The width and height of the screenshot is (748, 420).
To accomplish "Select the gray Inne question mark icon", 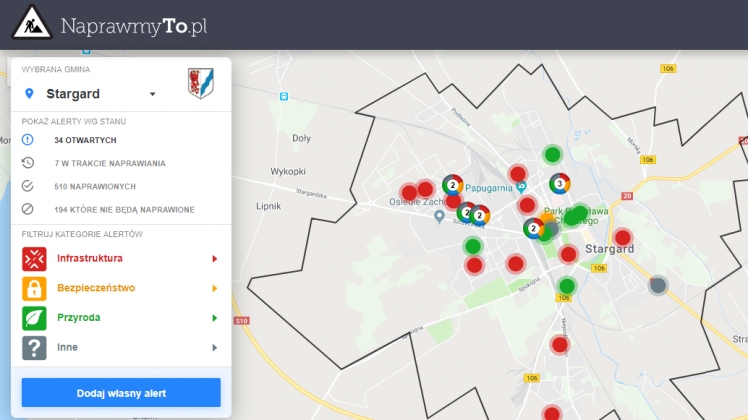I will pos(34,347).
